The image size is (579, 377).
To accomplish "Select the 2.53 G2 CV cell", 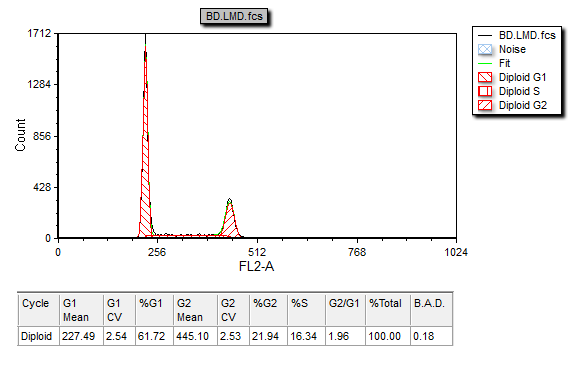I will 233,336.
